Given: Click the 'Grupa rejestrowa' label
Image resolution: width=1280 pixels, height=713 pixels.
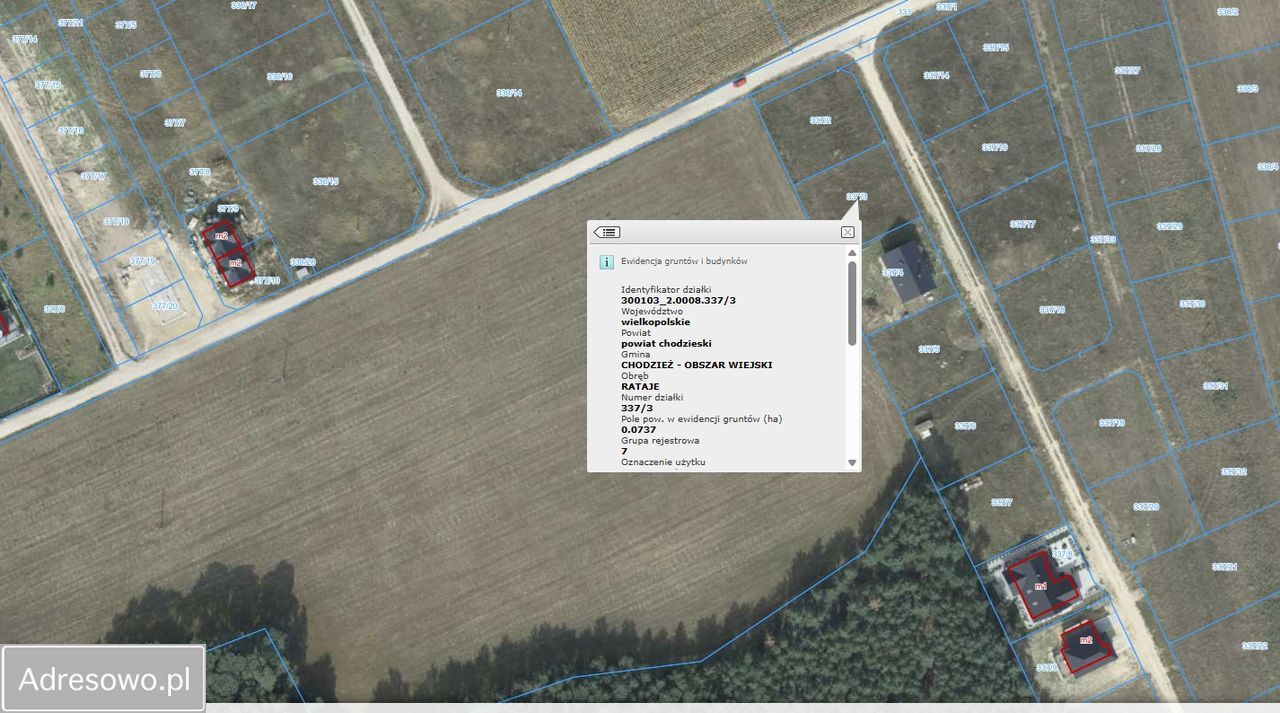Looking at the screenshot, I should [x=660, y=440].
